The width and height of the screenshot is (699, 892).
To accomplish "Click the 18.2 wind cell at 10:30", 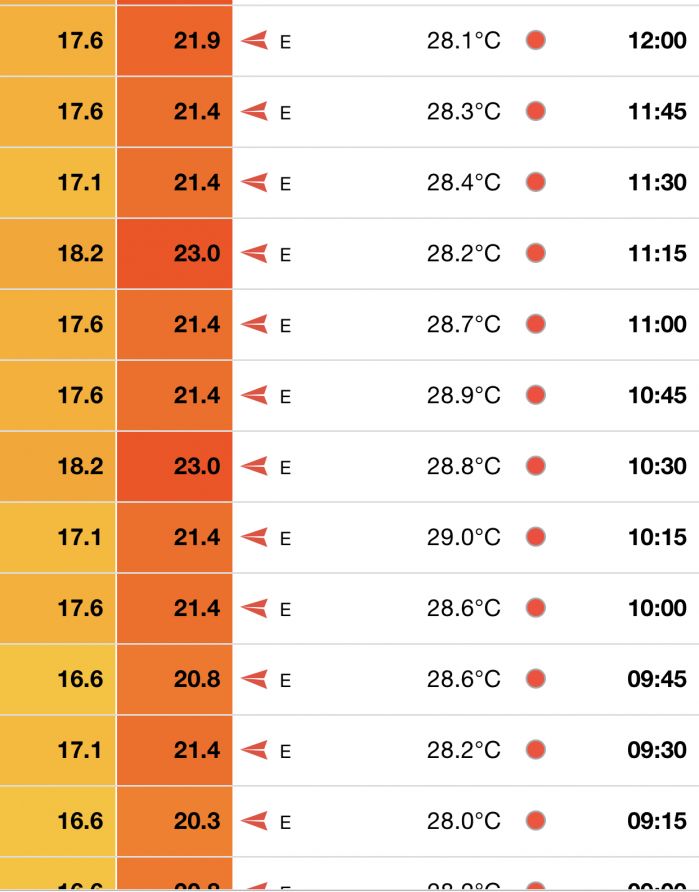I will [57, 466].
